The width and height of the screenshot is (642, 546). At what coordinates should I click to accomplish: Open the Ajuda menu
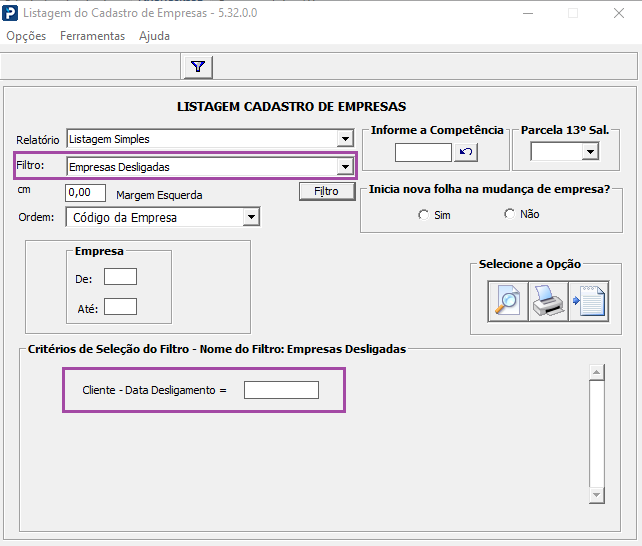[x=154, y=36]
